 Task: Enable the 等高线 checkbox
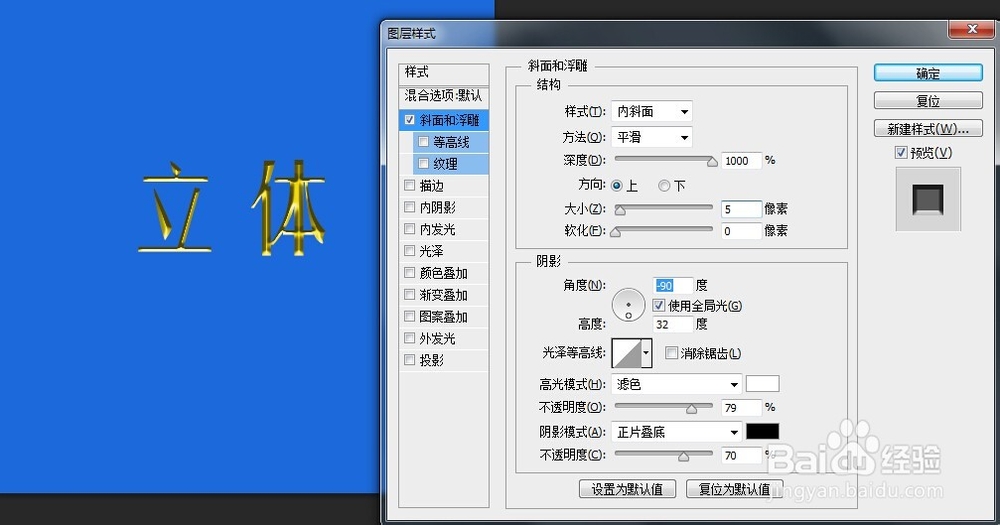423,142
